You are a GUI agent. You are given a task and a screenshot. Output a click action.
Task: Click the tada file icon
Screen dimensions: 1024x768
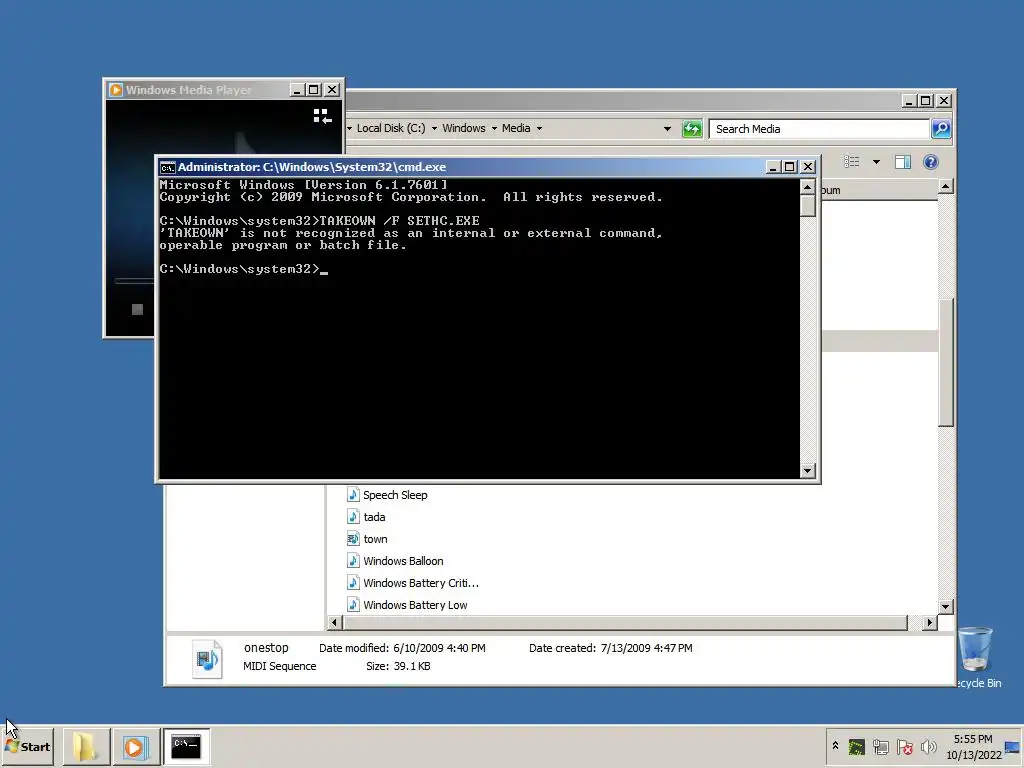tap(353, 517)
